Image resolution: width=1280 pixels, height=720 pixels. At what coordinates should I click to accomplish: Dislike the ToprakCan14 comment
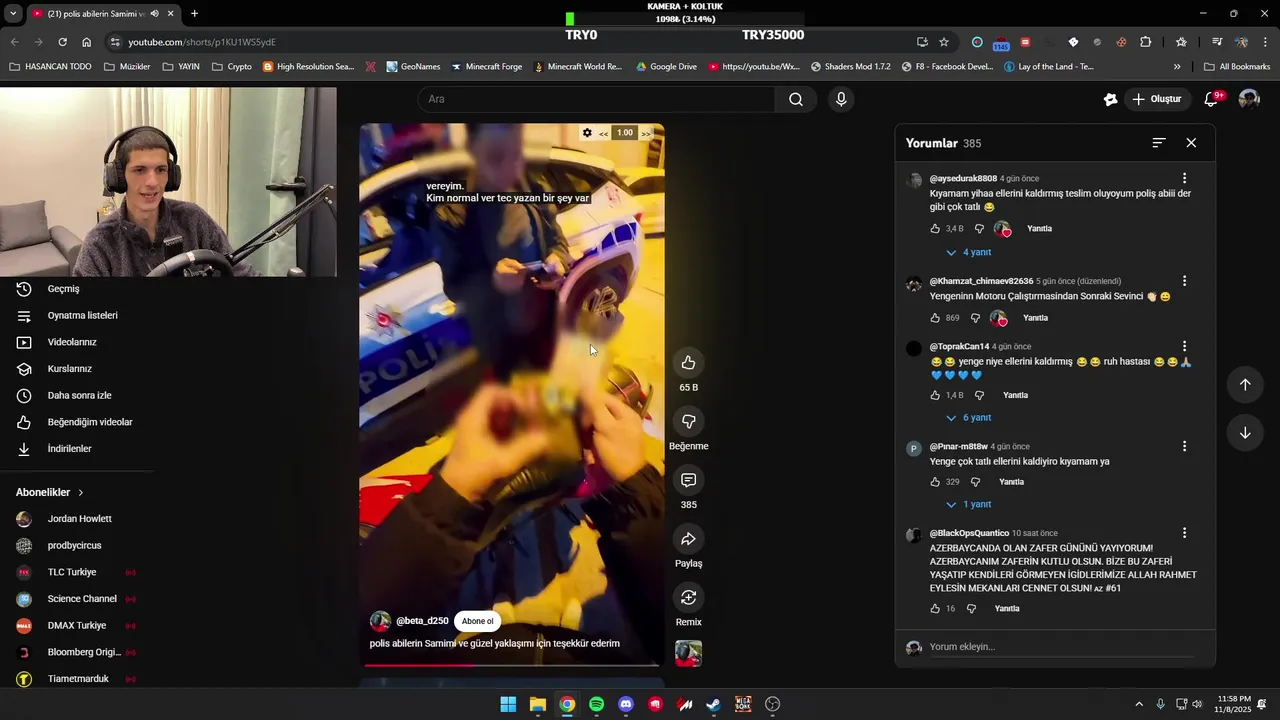click(979, 395)
